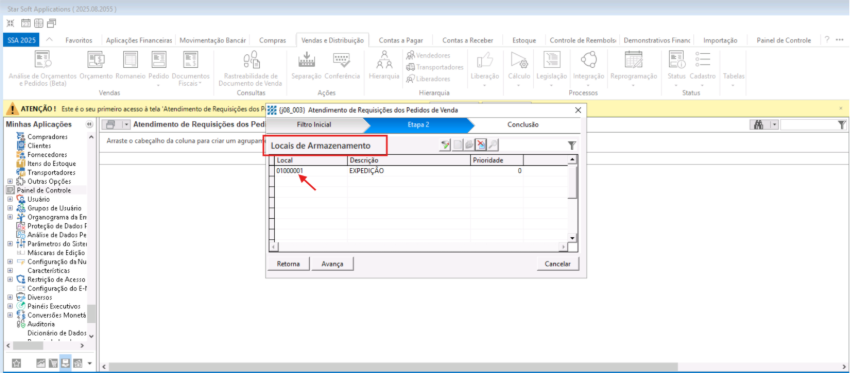Switch to the Compras ribbon tab
The height and width of the screenshot is (373, 850).
(273, 40)
